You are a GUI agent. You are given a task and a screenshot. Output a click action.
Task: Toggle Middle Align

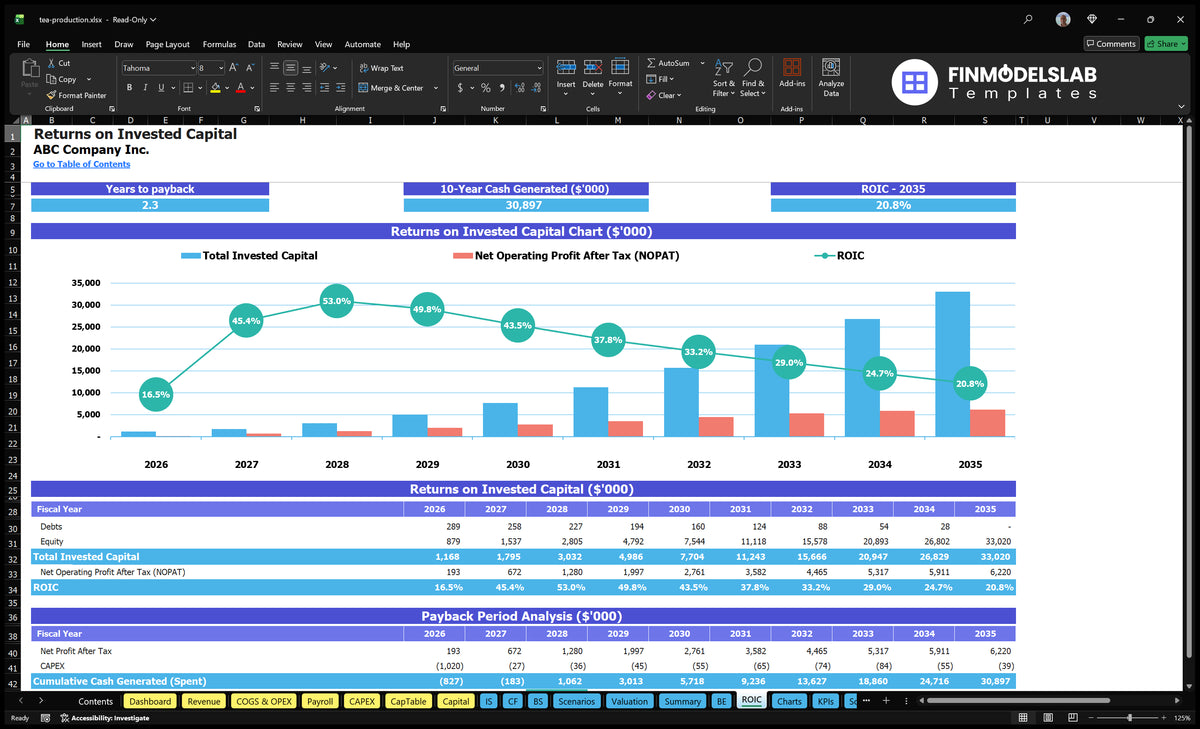point(291,68)
